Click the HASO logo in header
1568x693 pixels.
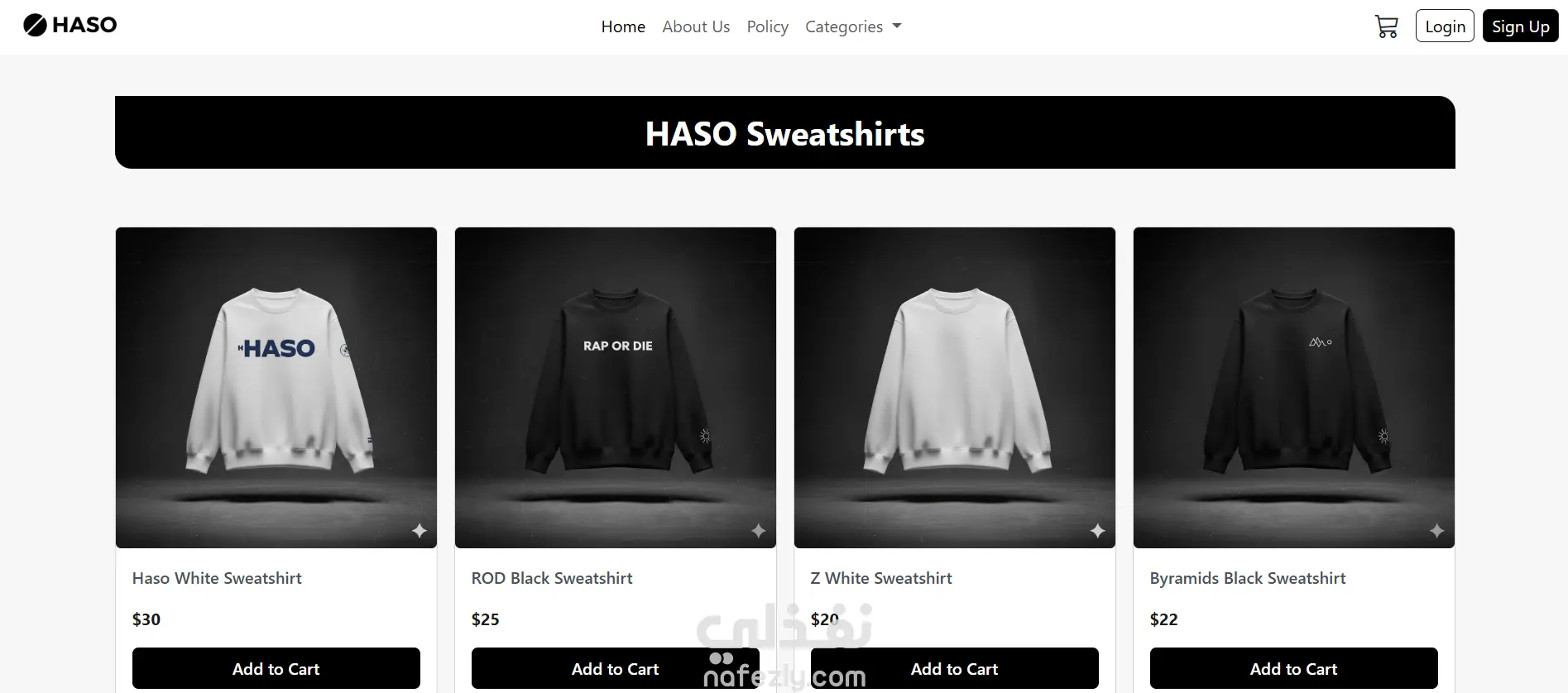[x=70, y=26]
